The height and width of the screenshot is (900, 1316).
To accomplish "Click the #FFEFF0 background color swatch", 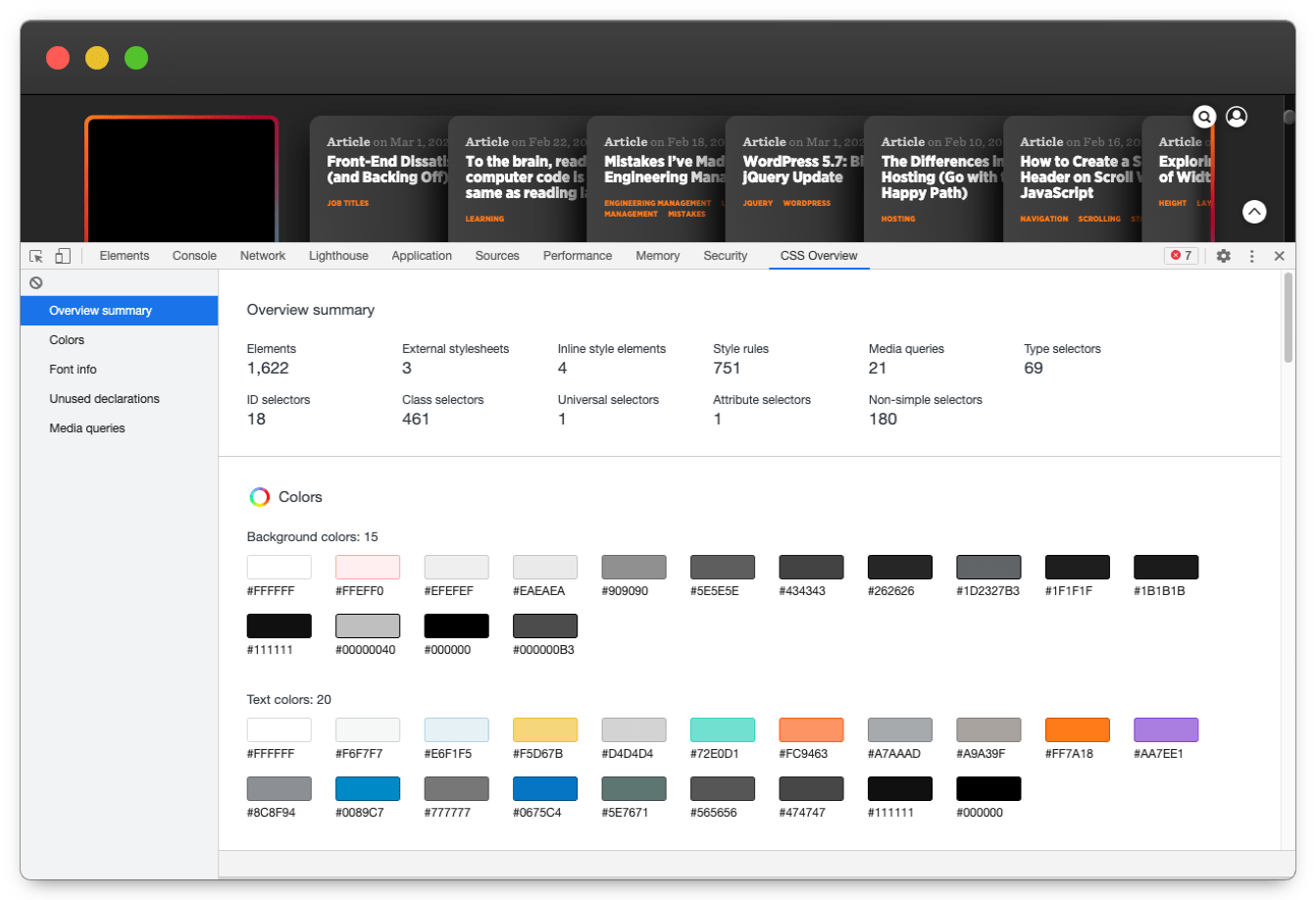I will [368, 567].
